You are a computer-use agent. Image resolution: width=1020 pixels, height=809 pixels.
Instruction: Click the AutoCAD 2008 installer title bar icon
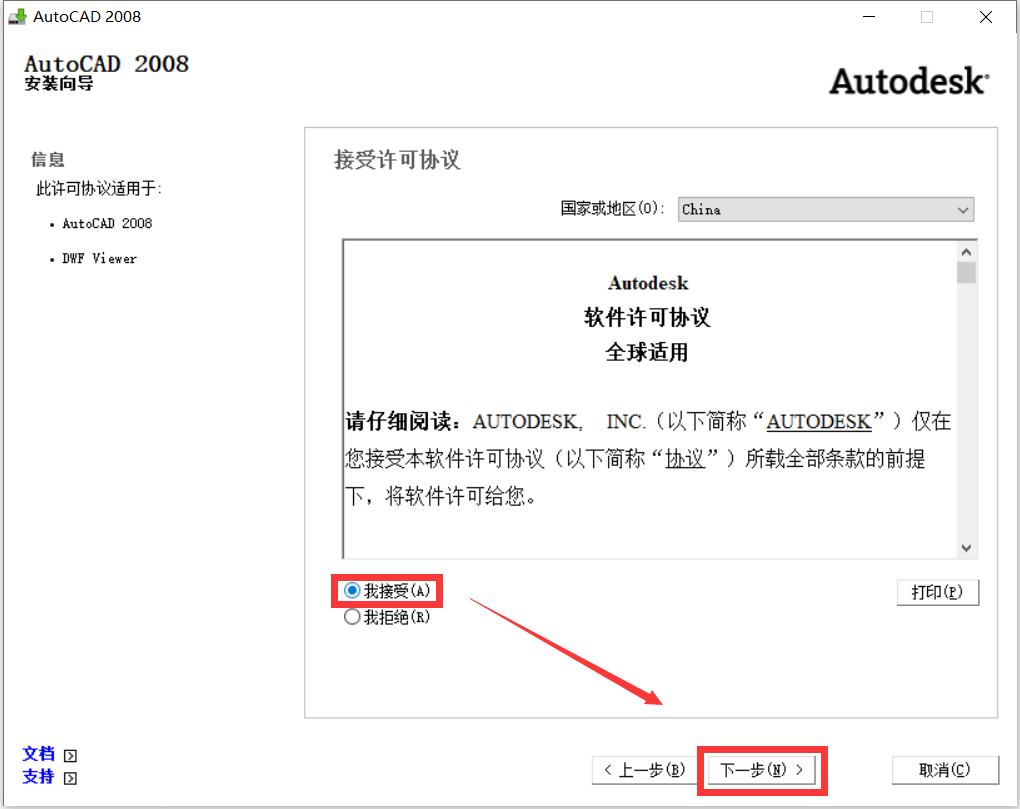pos(17,16)
